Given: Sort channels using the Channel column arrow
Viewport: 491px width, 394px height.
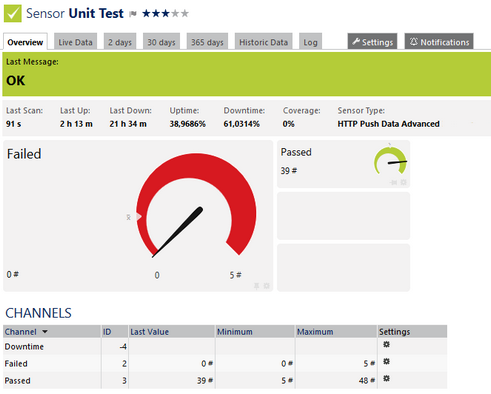Looking at the screenshot, I should click(x=45, y=332).
